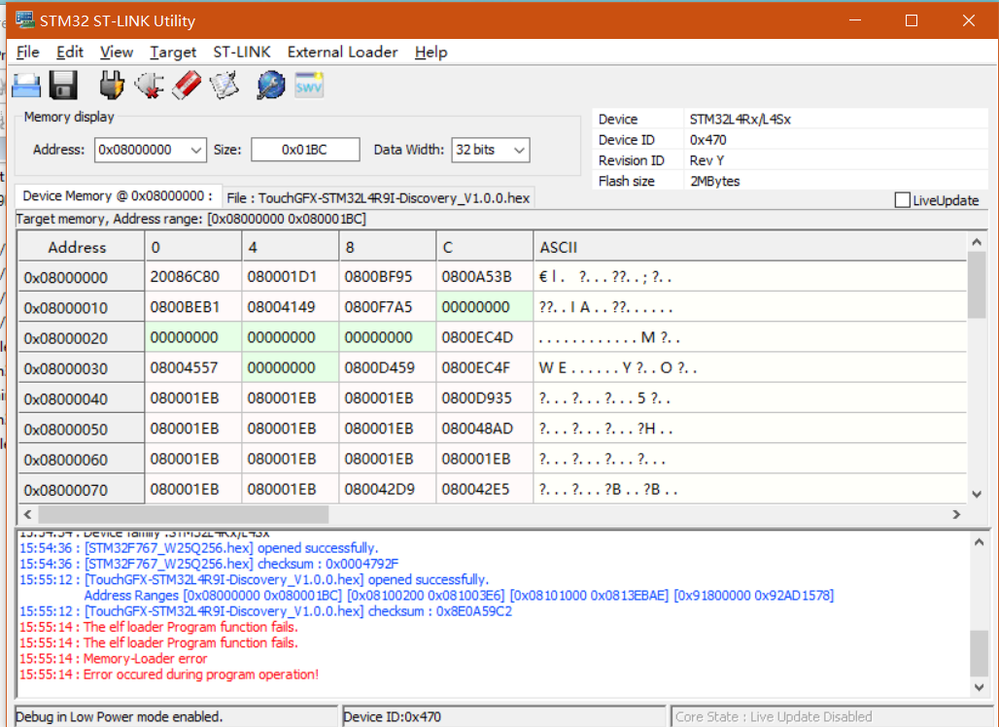Click the memory table scroll-down arrow
This screenshot has height=727, width=999.
pos(976,494)
